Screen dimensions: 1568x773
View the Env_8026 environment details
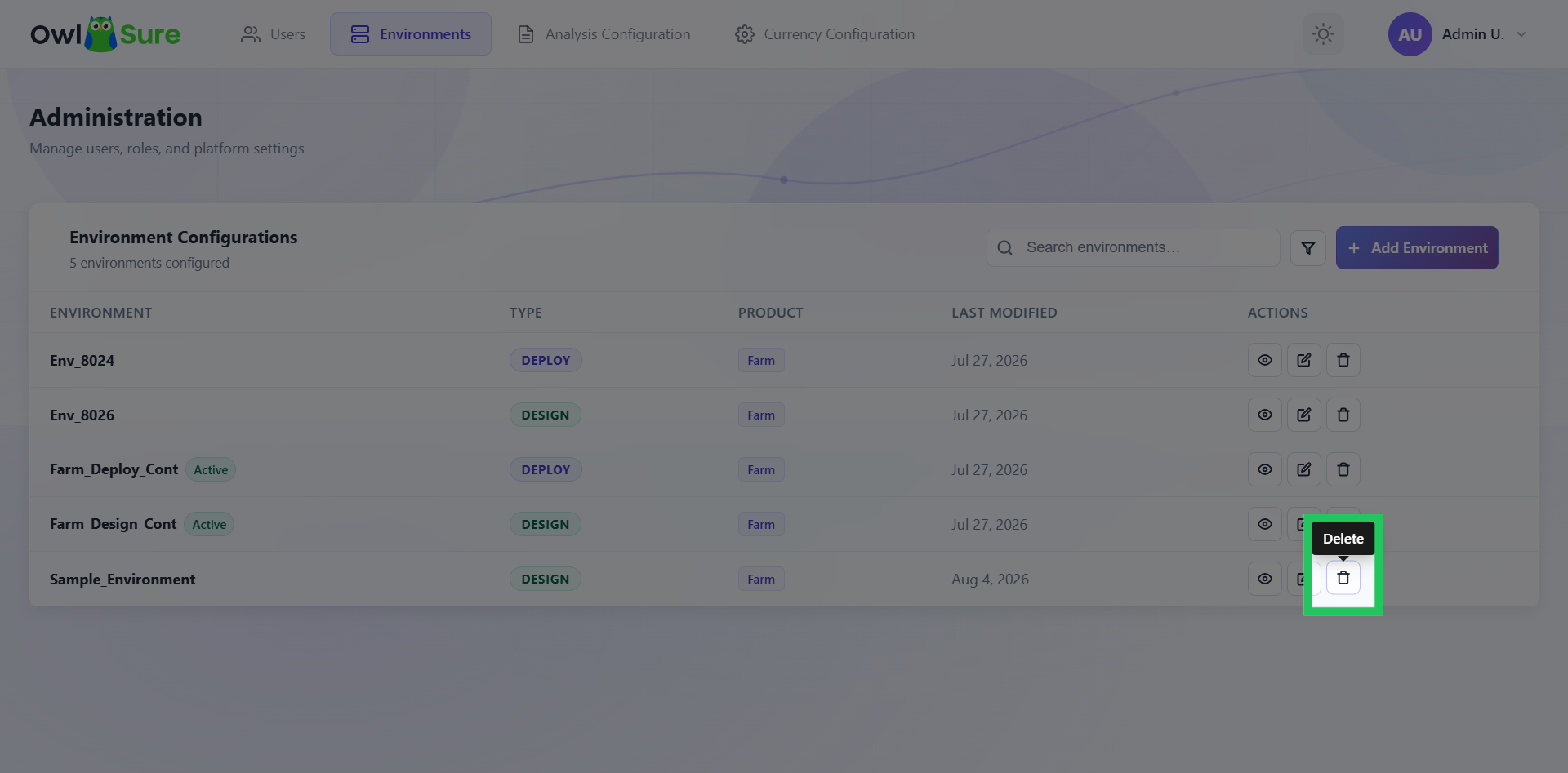point(1264,415)
